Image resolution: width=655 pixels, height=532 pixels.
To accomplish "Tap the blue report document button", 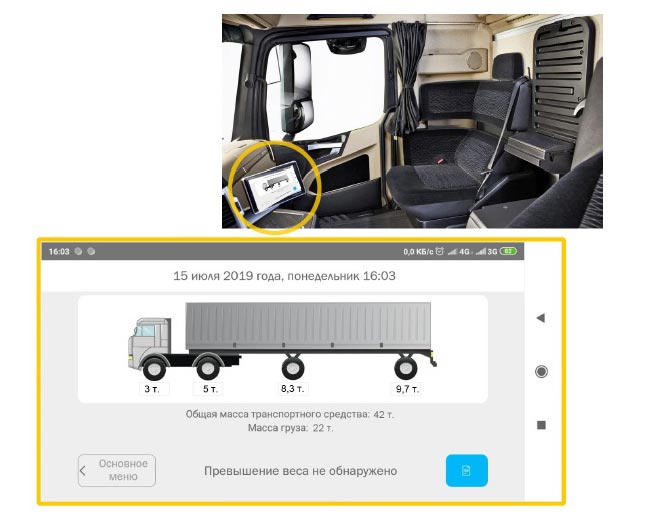I will click(466, 470).
